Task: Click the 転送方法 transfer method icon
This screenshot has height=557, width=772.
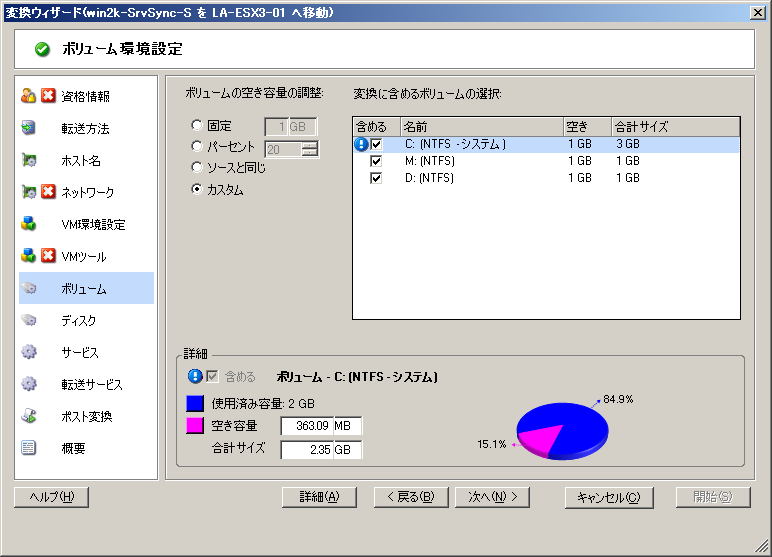Action: [29, 128]
